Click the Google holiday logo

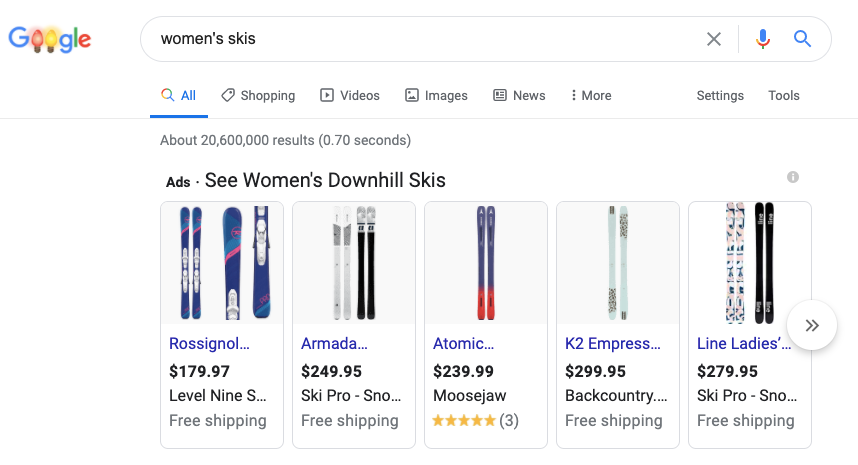tap(49, 39)
